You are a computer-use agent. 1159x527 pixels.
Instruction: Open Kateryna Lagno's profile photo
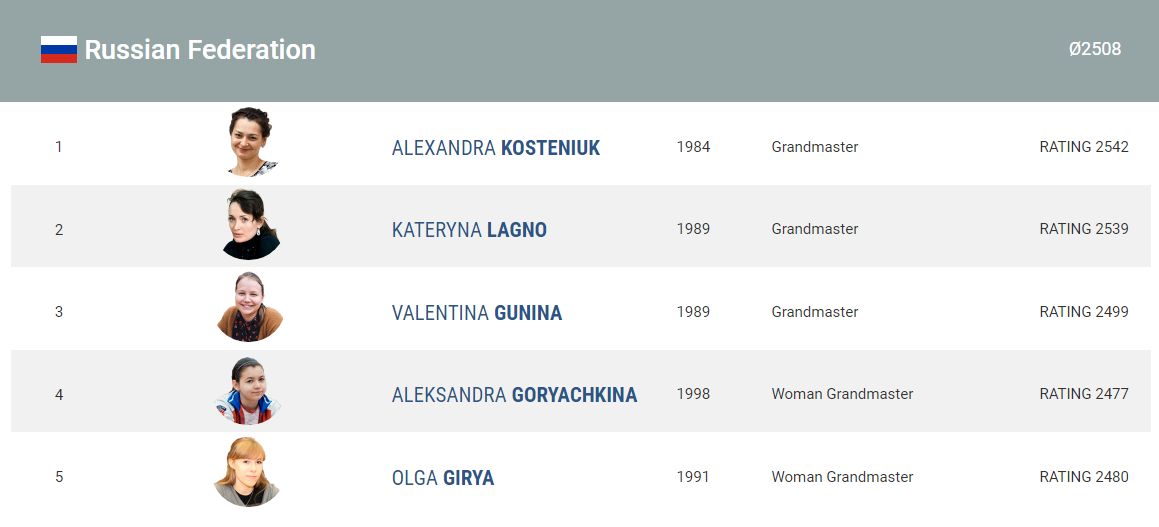pyautogui.click(x=250, y=225)
